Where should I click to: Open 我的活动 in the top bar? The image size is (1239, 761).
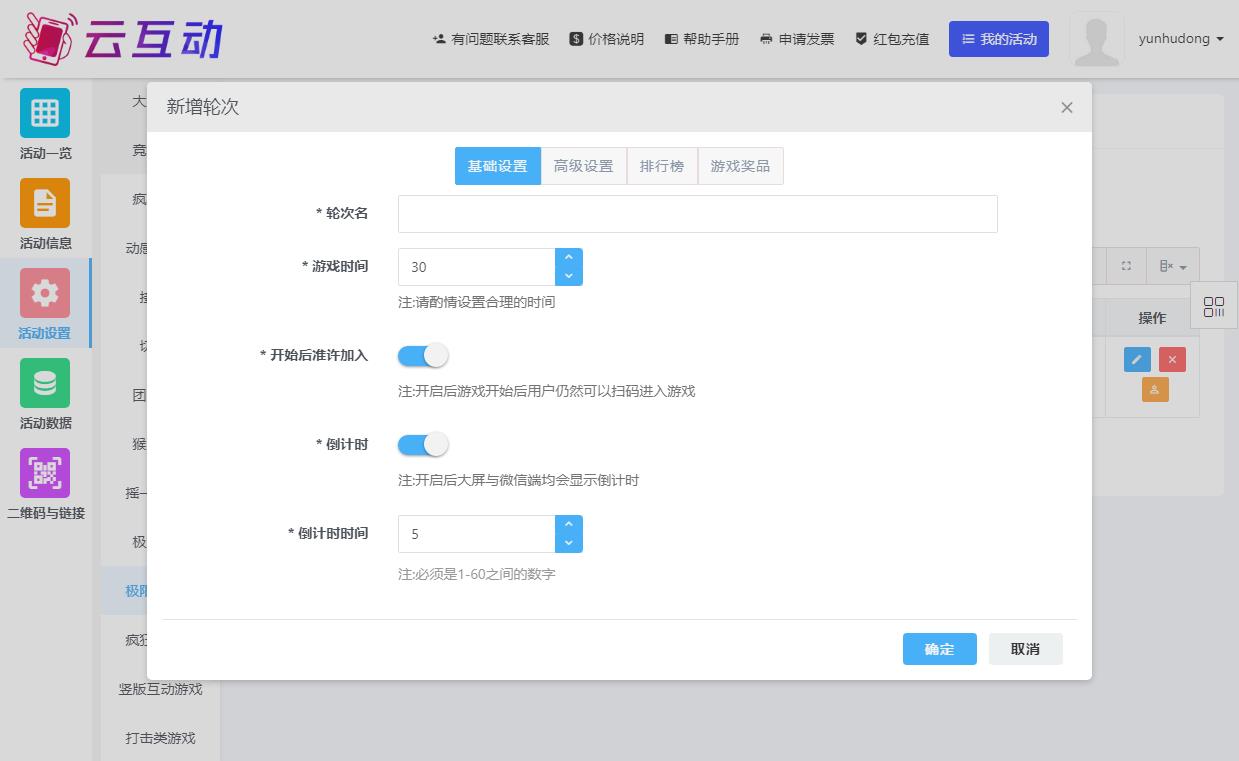998,39
